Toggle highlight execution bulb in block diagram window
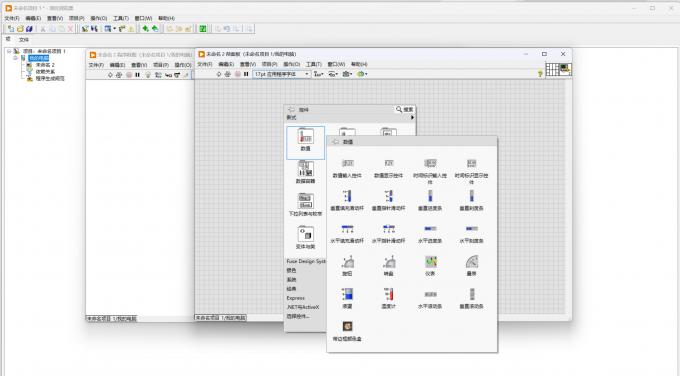Screen dimensions: 680x376 148,75
